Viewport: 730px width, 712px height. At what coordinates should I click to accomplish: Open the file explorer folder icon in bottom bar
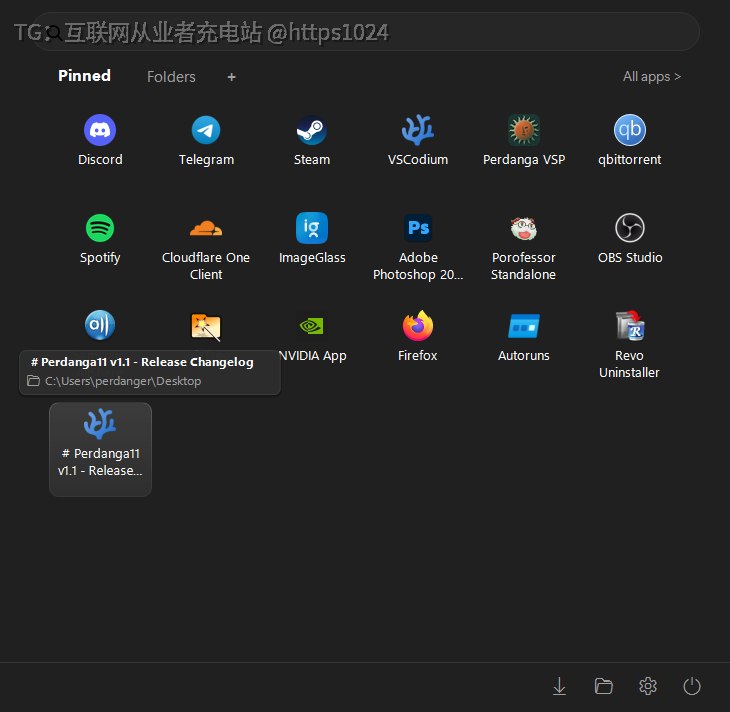click(x=603, y=686)
